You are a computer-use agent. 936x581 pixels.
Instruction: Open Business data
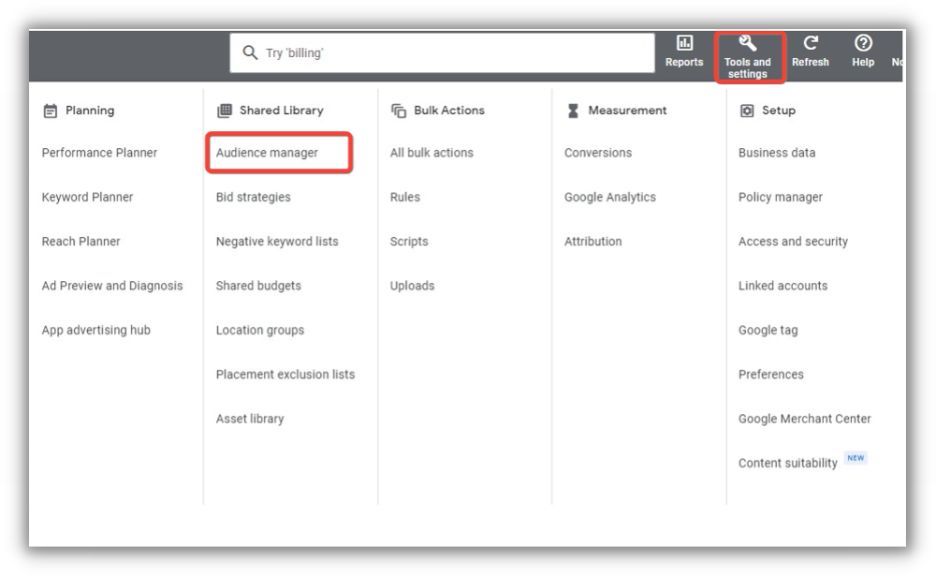coord(777,153)
